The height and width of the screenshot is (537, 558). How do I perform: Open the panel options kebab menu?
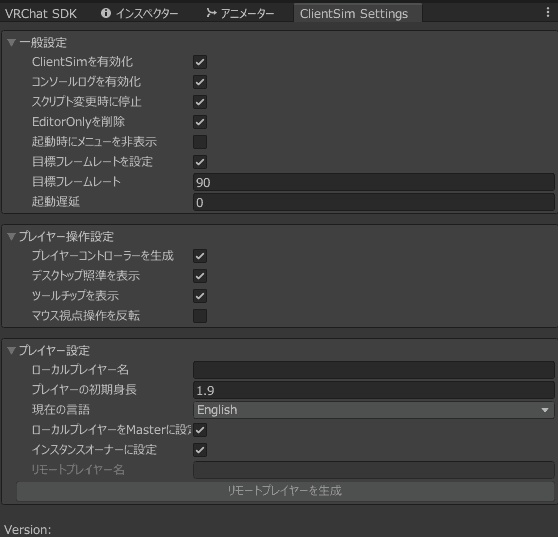click(547, 12)
